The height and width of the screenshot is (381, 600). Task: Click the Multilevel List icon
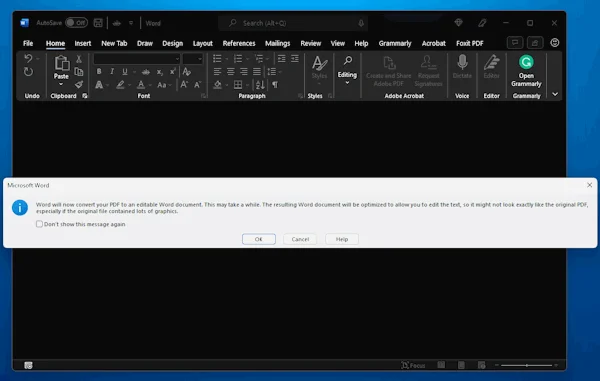pyautogui.click(x=259, y=59)
